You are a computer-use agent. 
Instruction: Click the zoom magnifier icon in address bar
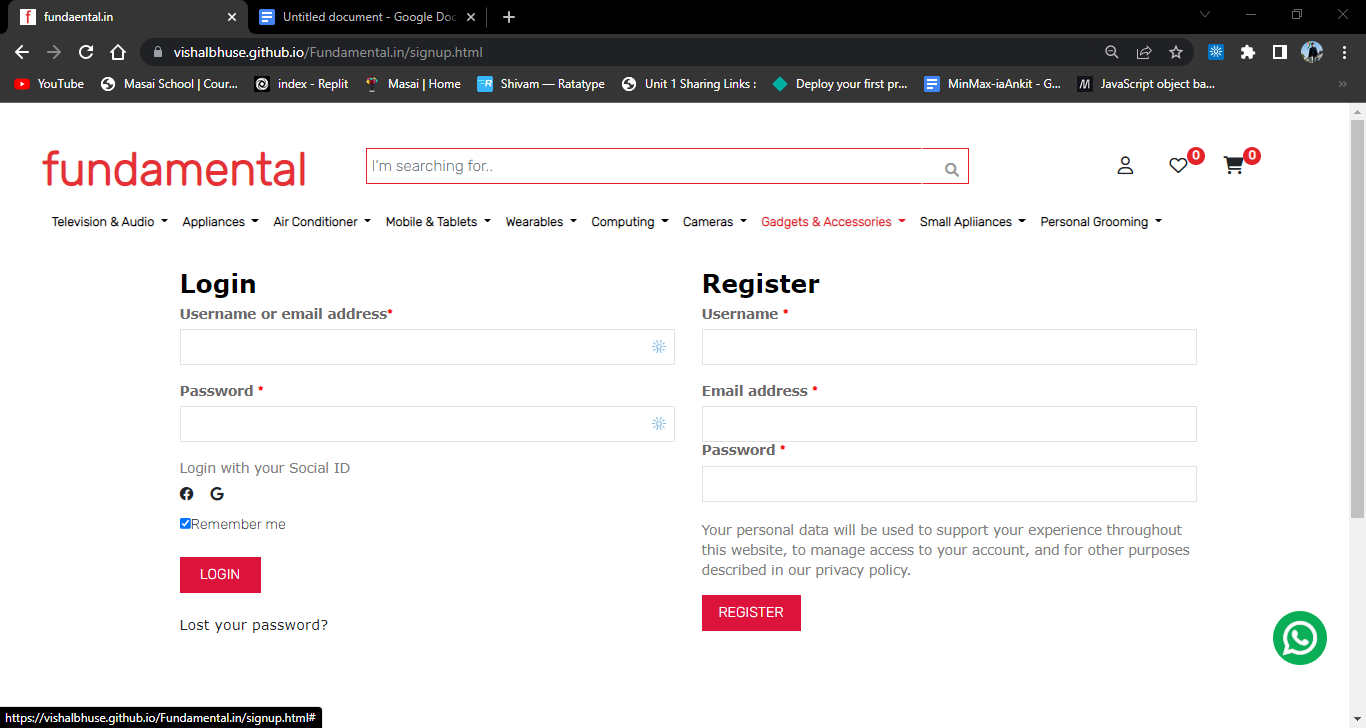click(1112, 52)
